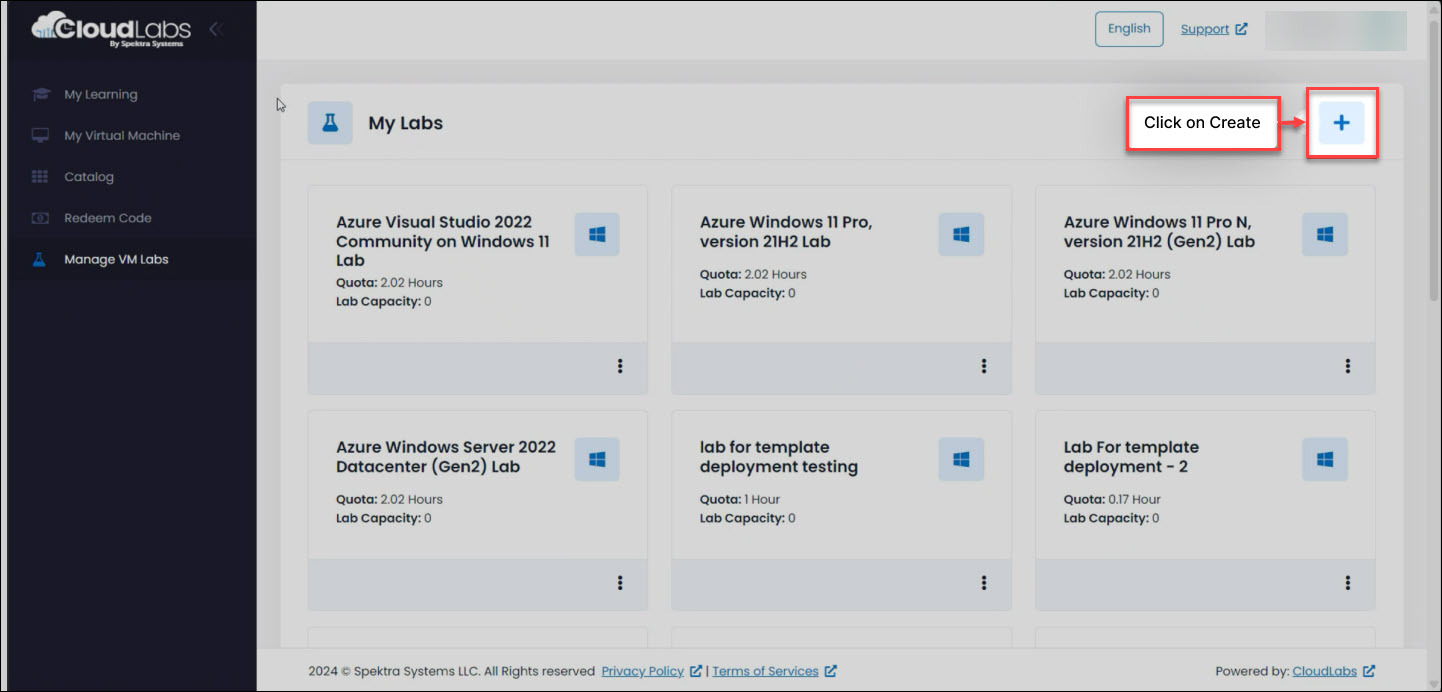
Task: Click the blurred user account area
Action: pyautogui.click(x=1336, y=30)
